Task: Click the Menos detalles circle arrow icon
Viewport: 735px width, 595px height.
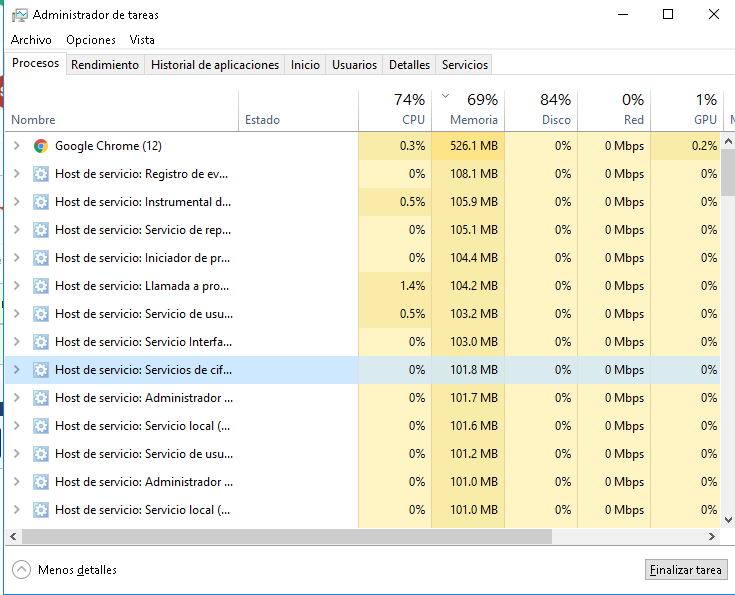Action: click(22, 570)
